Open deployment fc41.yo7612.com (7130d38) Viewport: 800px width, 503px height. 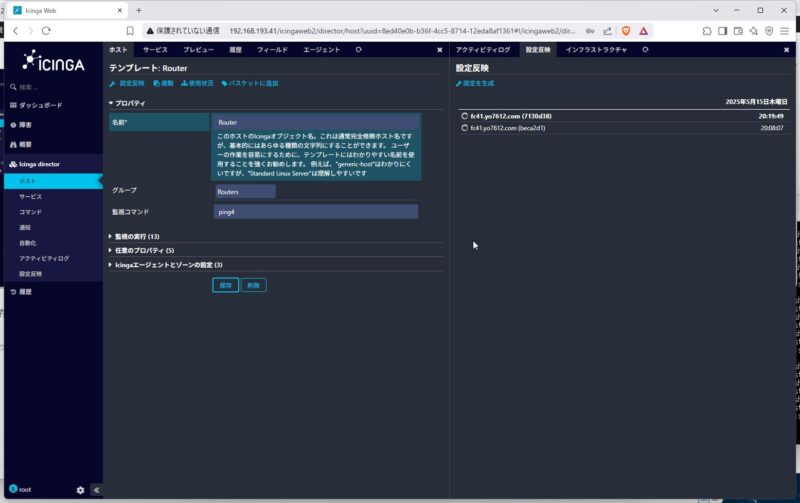click(511, 116)
